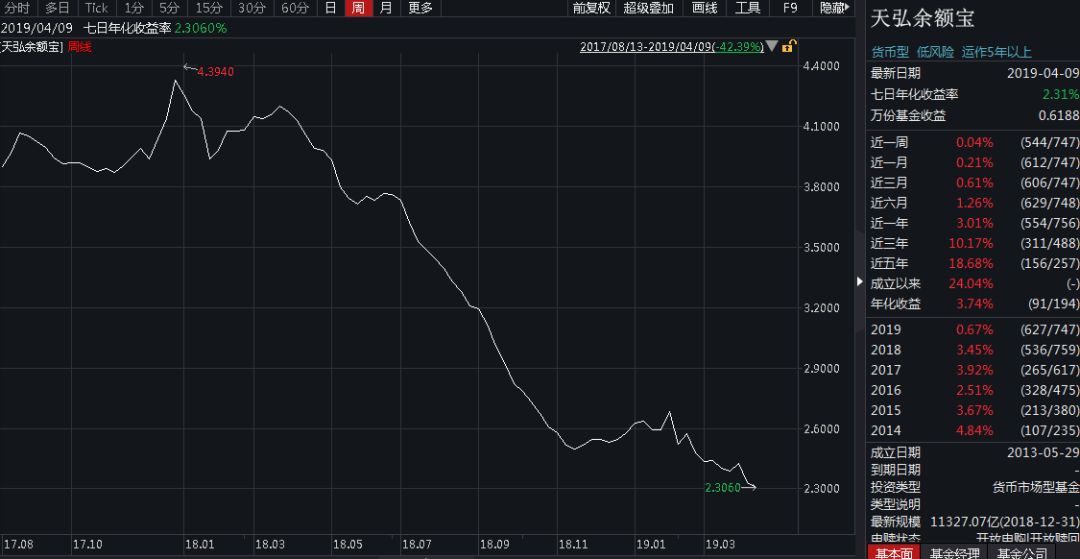Click the 3.5000 price axis label
The image size is (1080, 559).
(x=822, y=246)
